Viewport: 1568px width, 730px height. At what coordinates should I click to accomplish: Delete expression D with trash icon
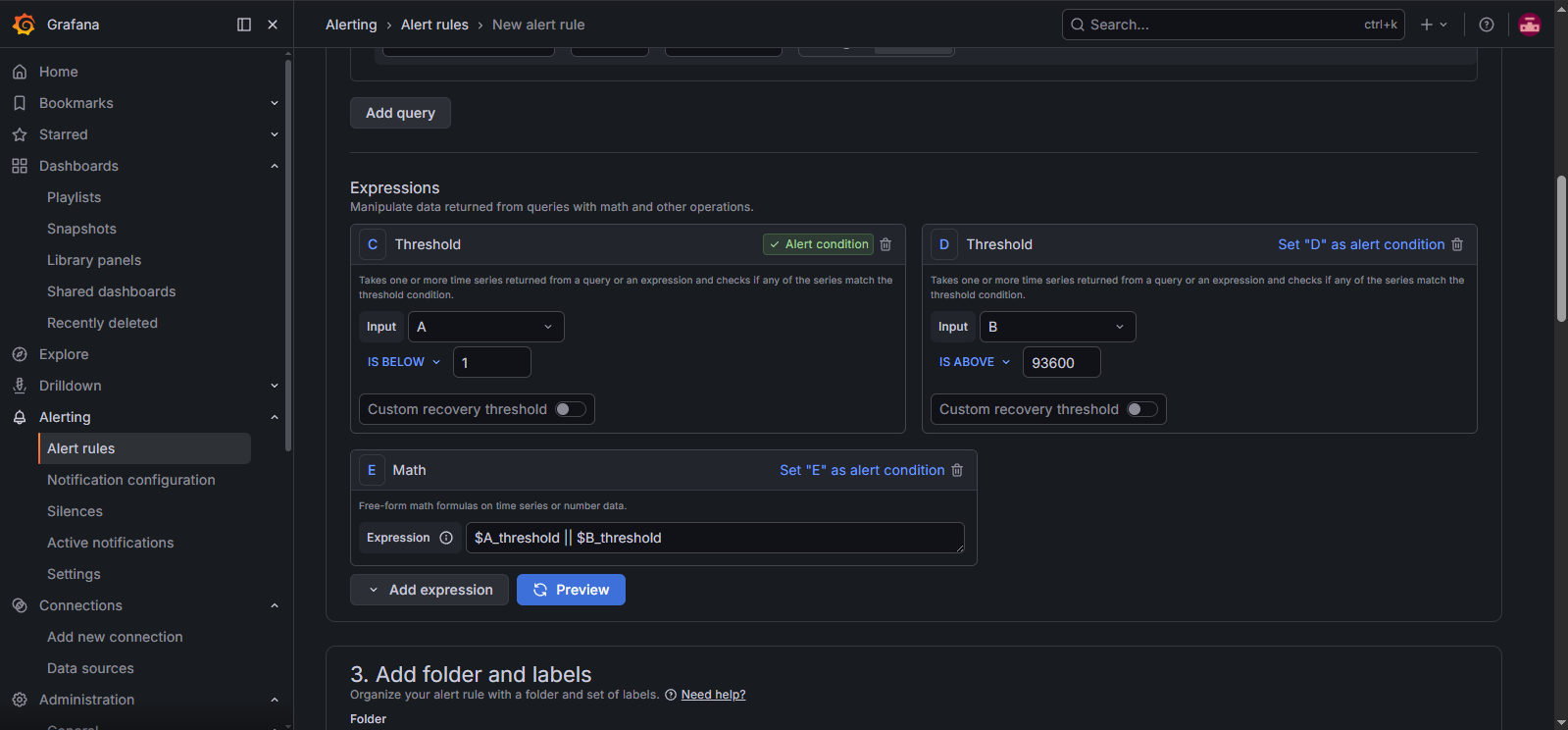[x=1457, y=244]
